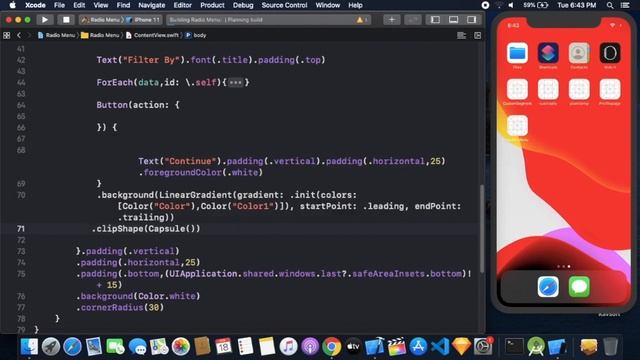Open Shortcuts app in the simulator
This screenshot has width=640, height=360.
pyautogui.click(x=548, y=53)
